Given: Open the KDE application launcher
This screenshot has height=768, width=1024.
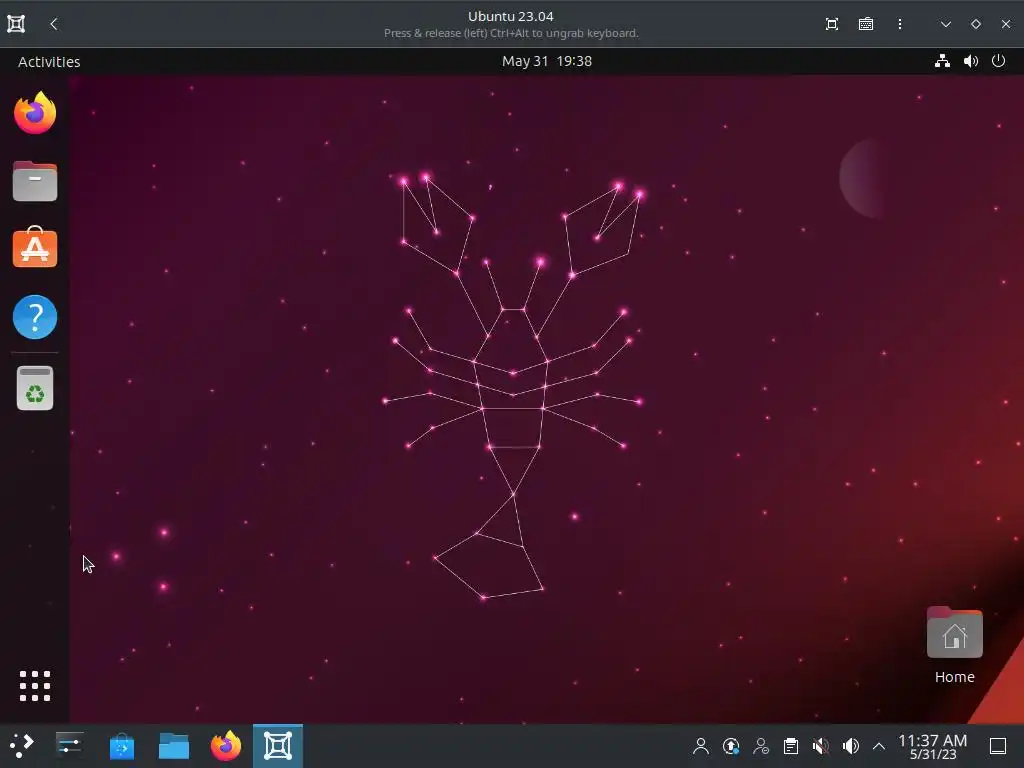Looking at the screenshot, I should coord(21,745).
